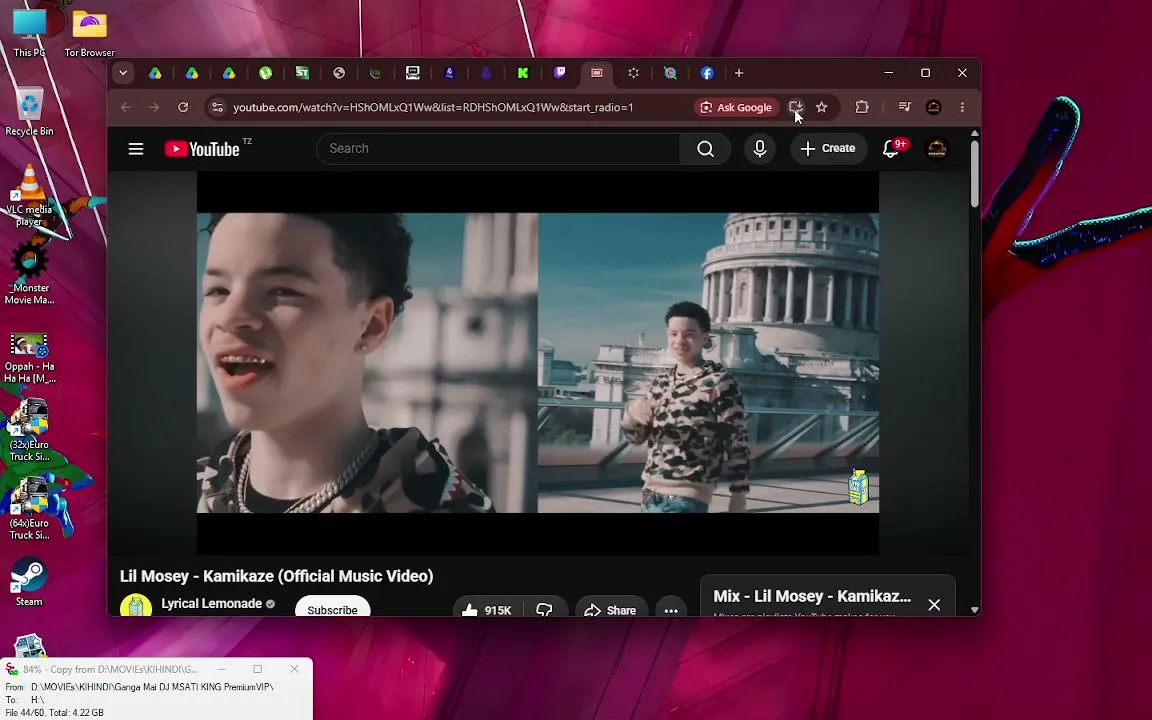Switch to the first Google Drive tab
This screenshot has width=1152, height=720.
click(x=155, y=73)
